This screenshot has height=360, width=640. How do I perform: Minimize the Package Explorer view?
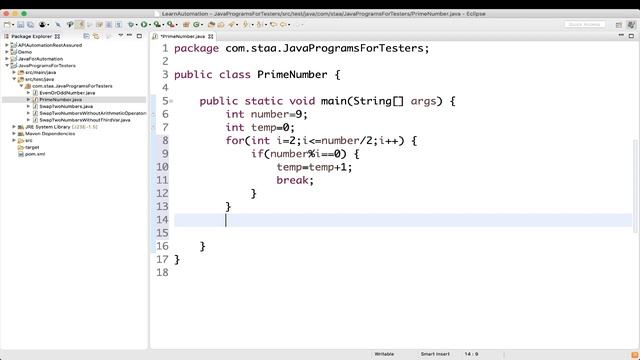(129, 36)
